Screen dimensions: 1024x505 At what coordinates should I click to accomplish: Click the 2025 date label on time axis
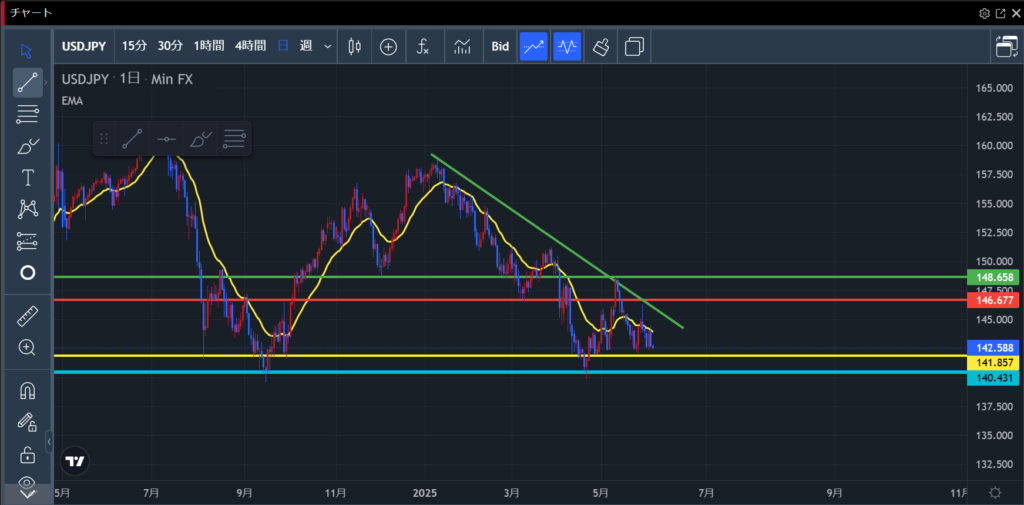click(424, 492)
